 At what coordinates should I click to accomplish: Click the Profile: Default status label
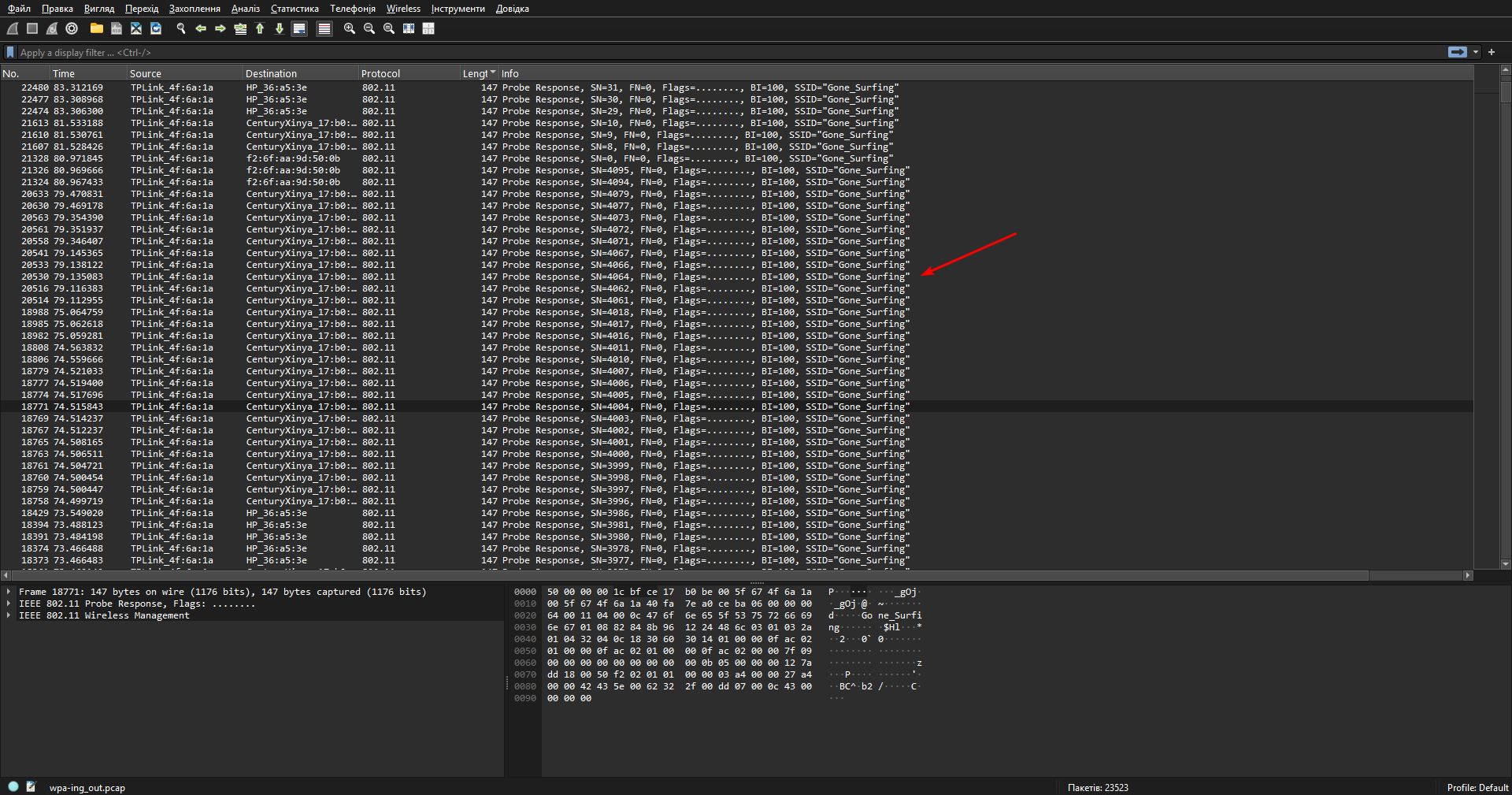coord(1477,787)
